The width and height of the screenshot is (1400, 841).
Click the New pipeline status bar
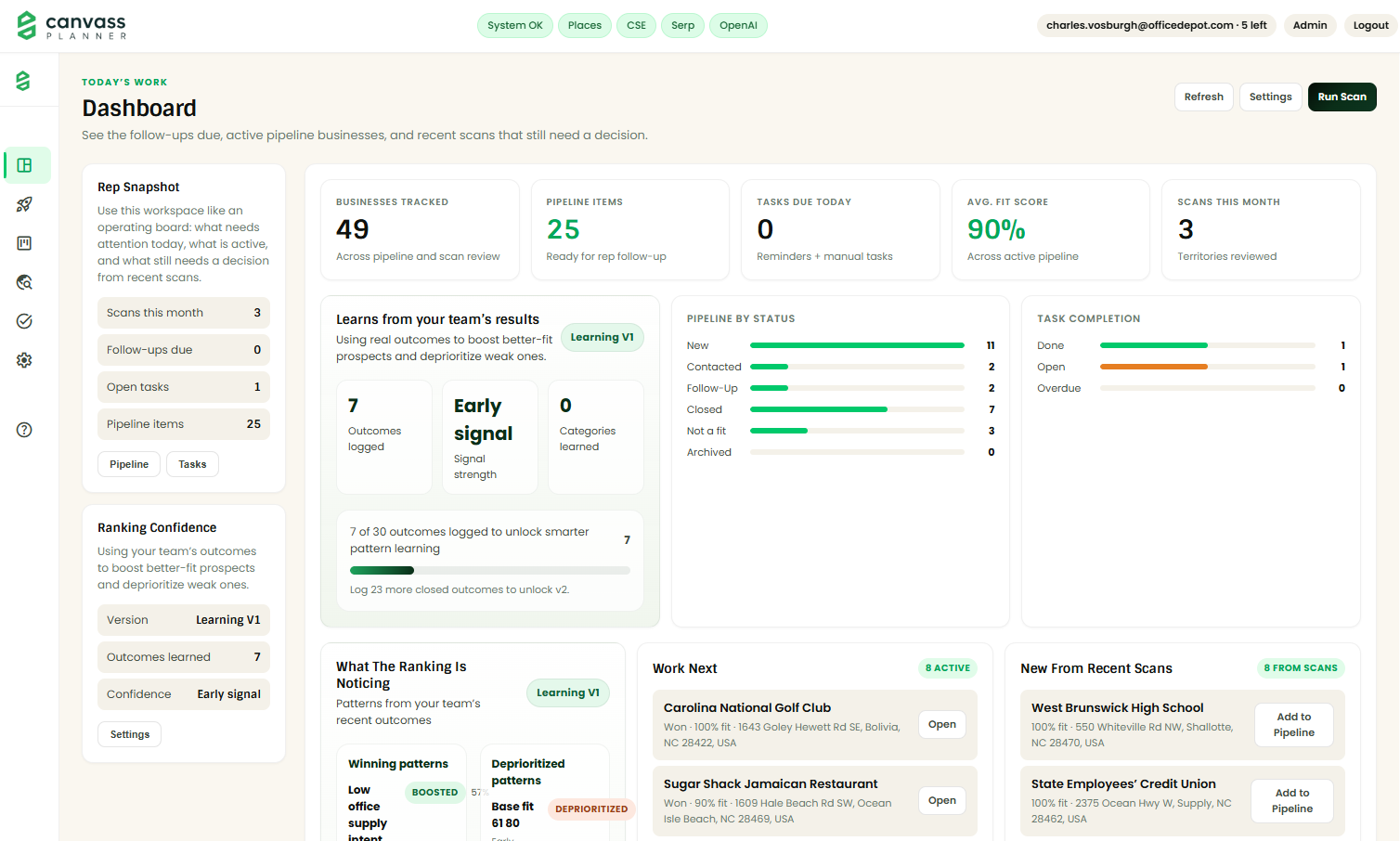point(857,345)
